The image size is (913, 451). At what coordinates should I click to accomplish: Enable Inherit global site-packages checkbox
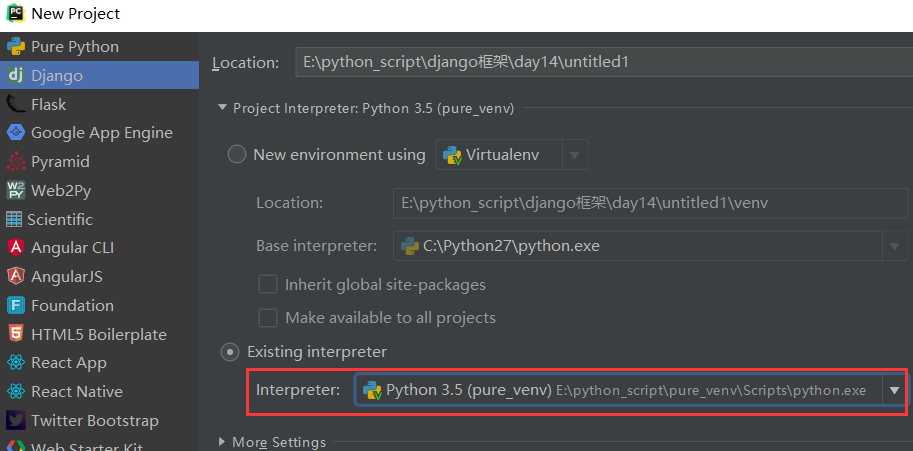[x=268, y=284]
